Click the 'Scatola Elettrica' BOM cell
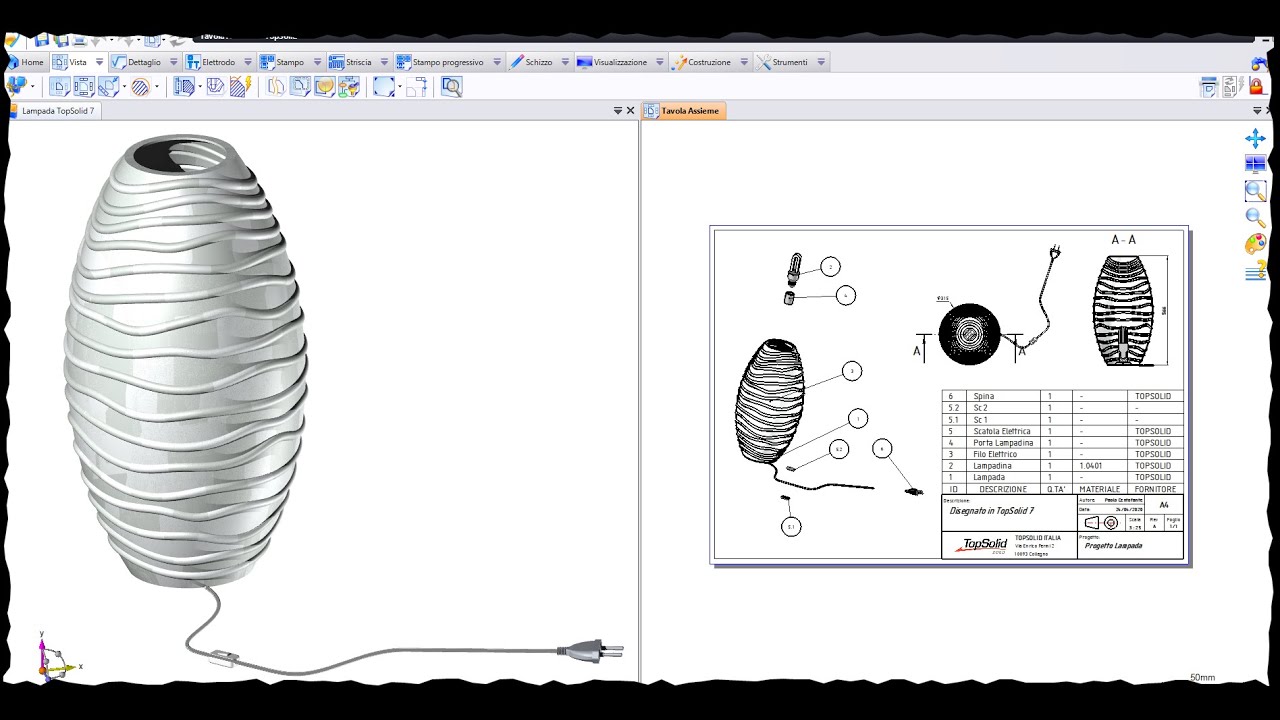Viewport: 1280px width, 720px height. (x=1001, y=431)
